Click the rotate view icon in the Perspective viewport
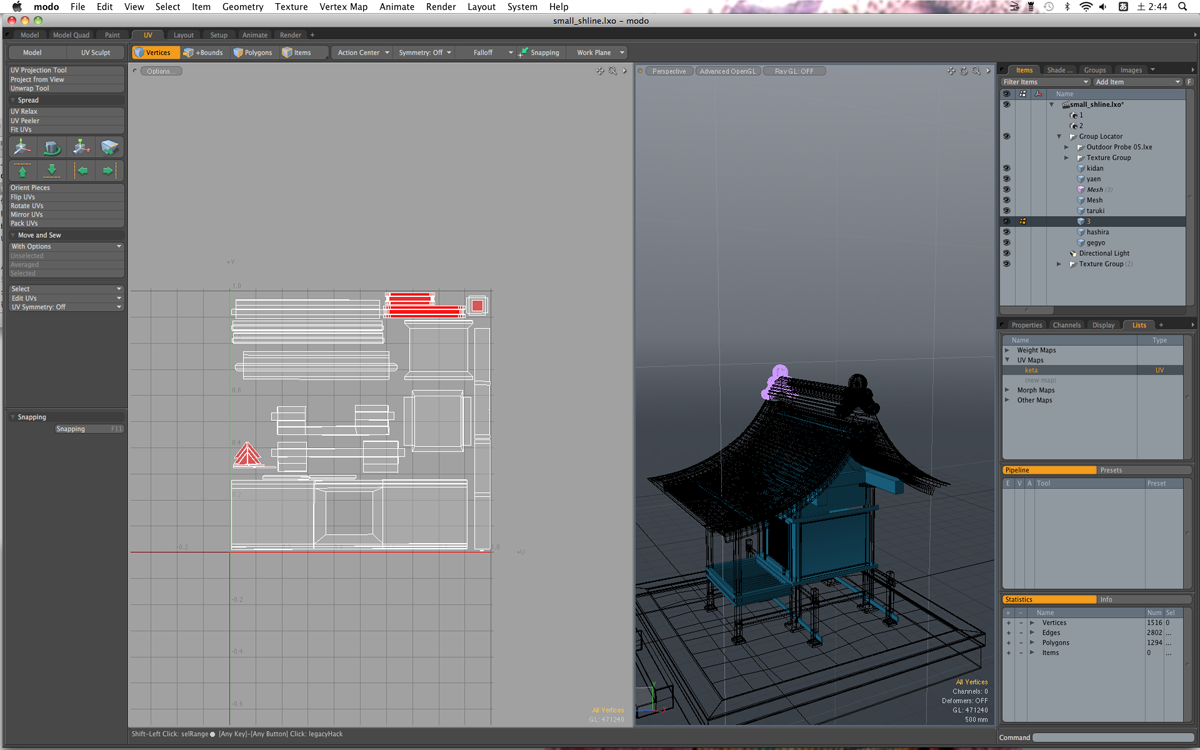 [964, 71]
